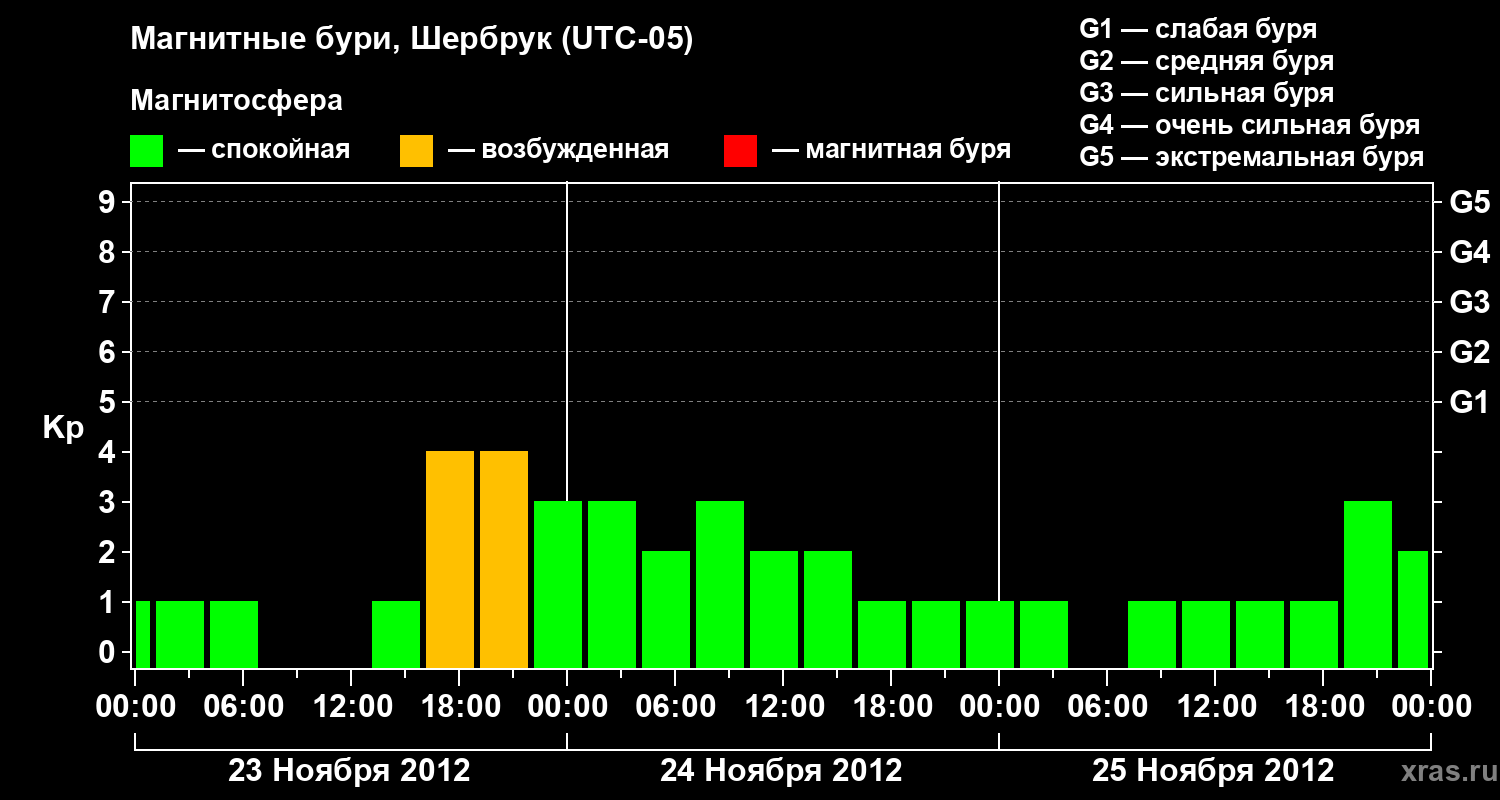1500x800 pixels.
Task: Click the 'G1 — слабая буря' legend line
Action: [1198, 29]
